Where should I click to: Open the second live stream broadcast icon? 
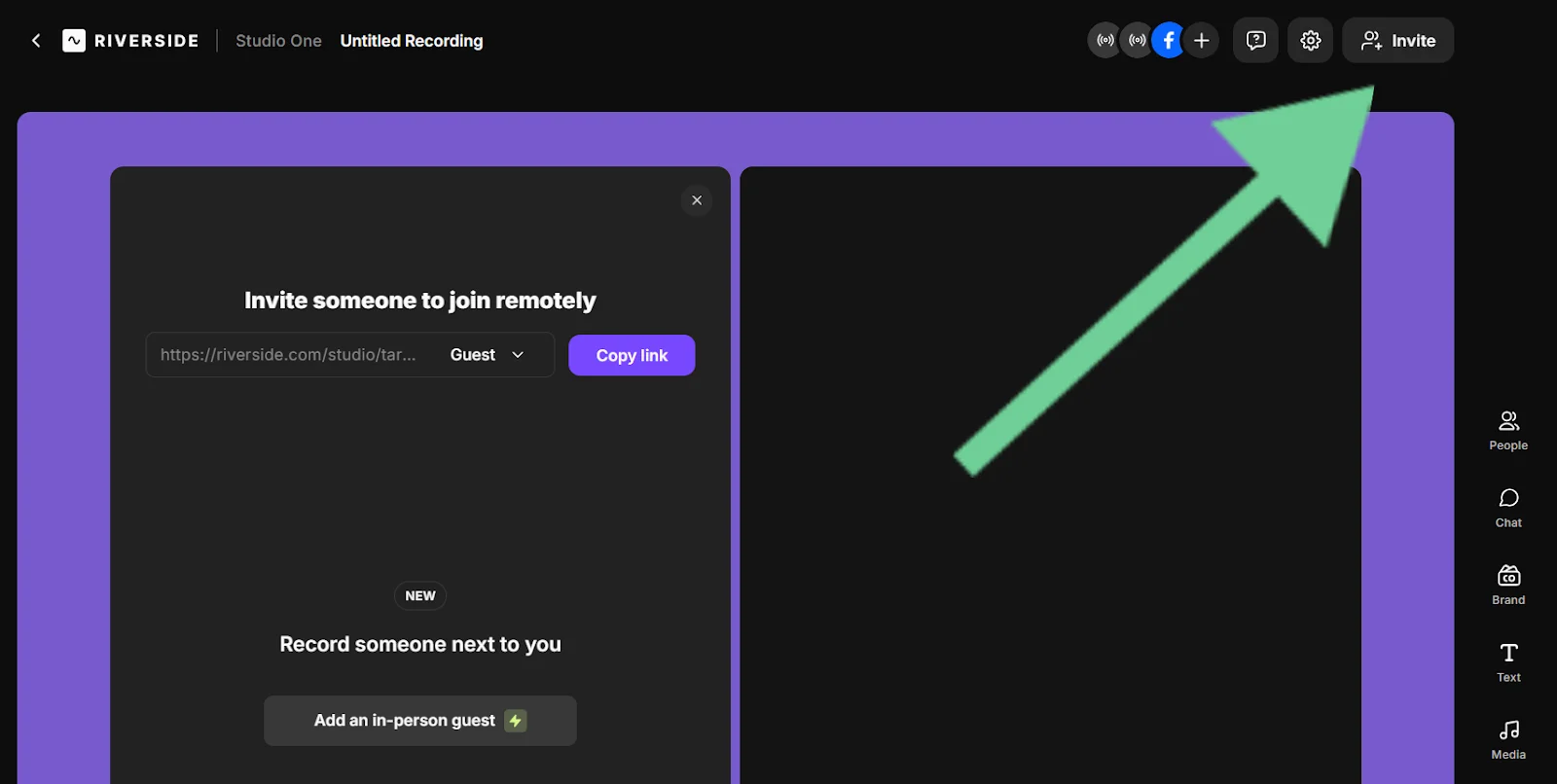pyautogui.click(x=1137, y=41)
